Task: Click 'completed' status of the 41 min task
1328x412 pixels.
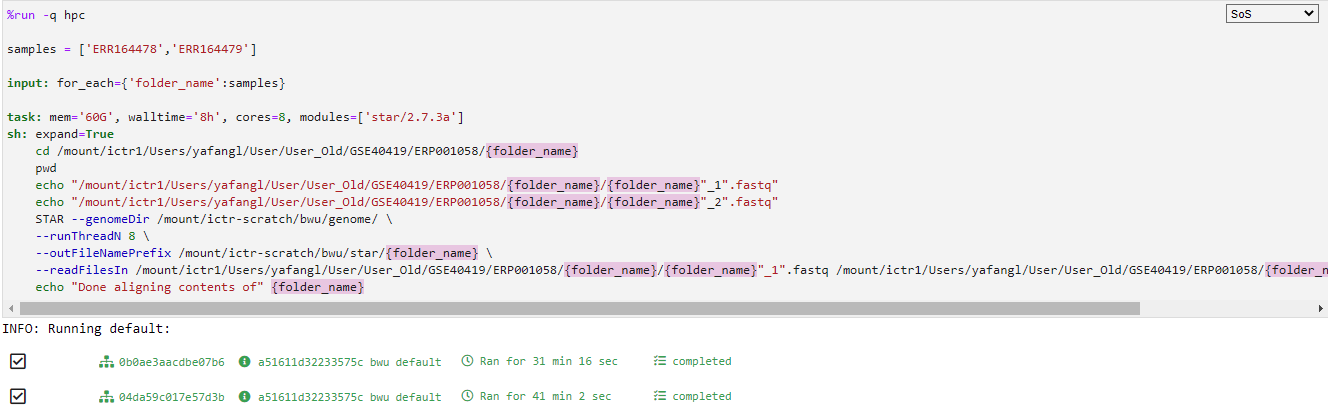Action: 701,396
